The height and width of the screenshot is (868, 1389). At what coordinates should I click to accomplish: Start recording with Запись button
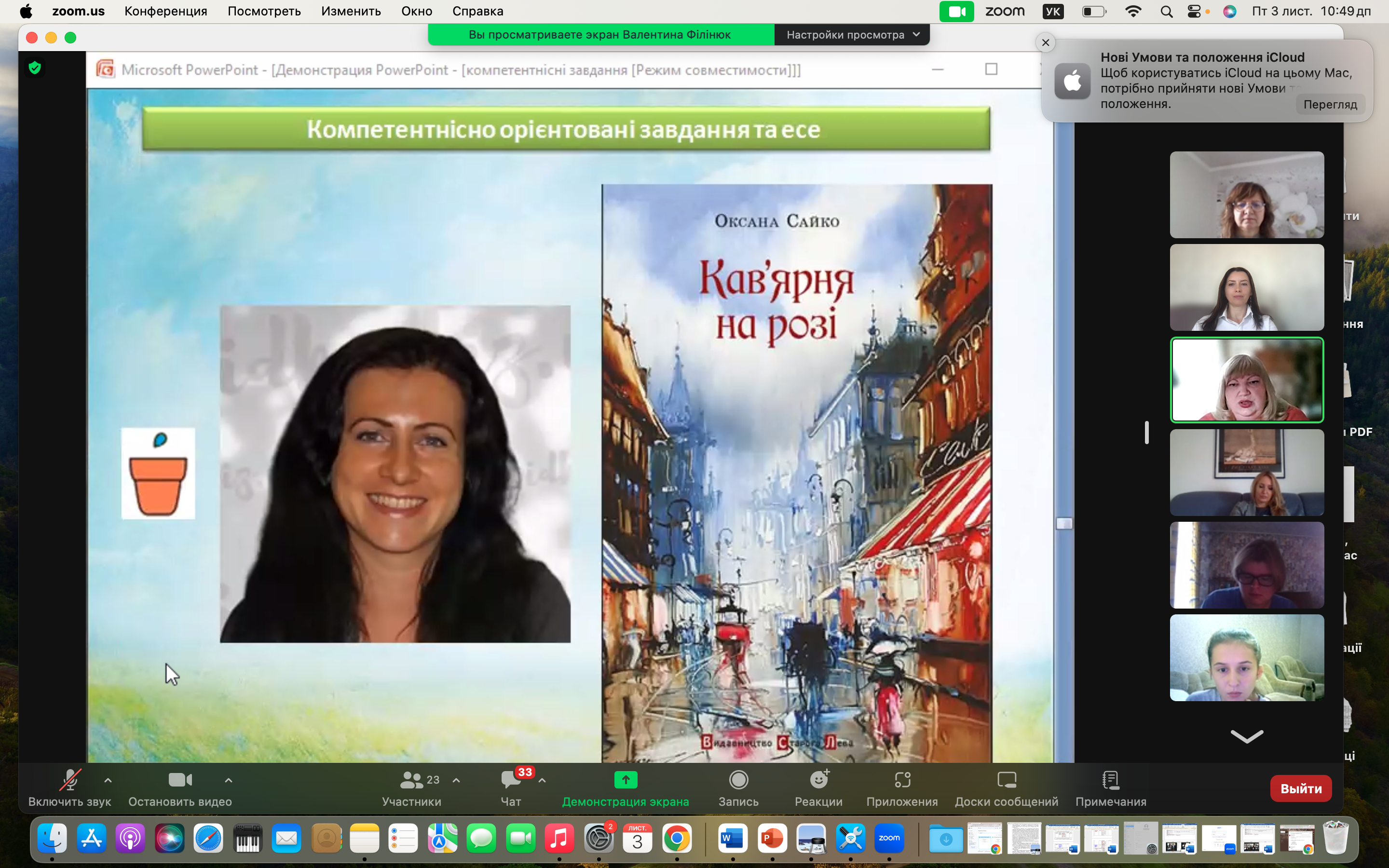(x=738, y=780)
